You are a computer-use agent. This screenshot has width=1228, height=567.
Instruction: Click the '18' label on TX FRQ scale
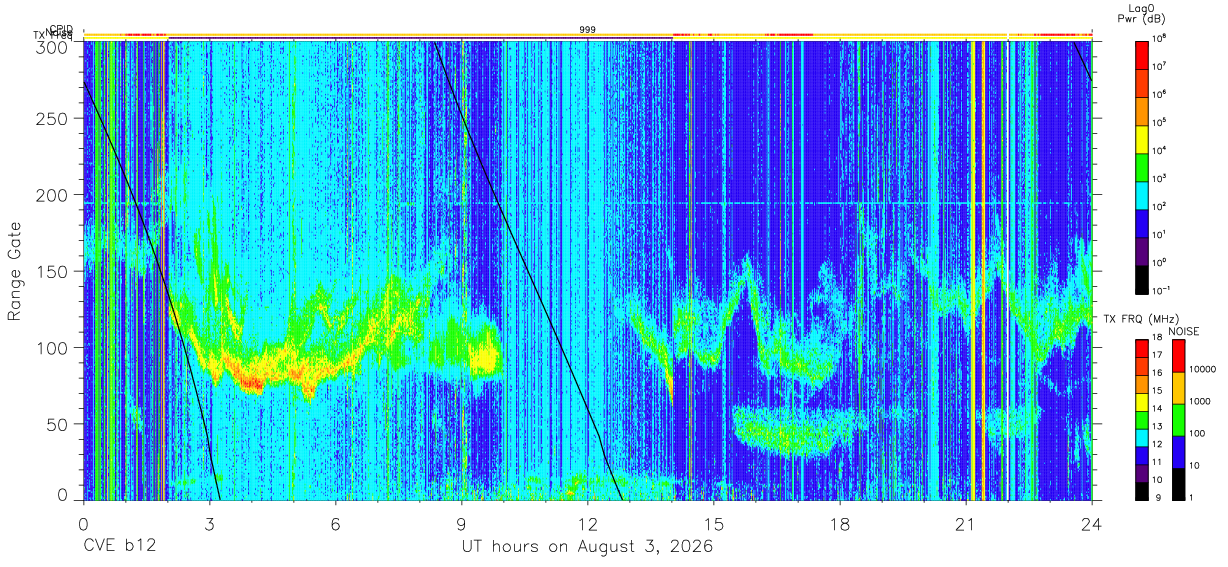click(1157, 338)
